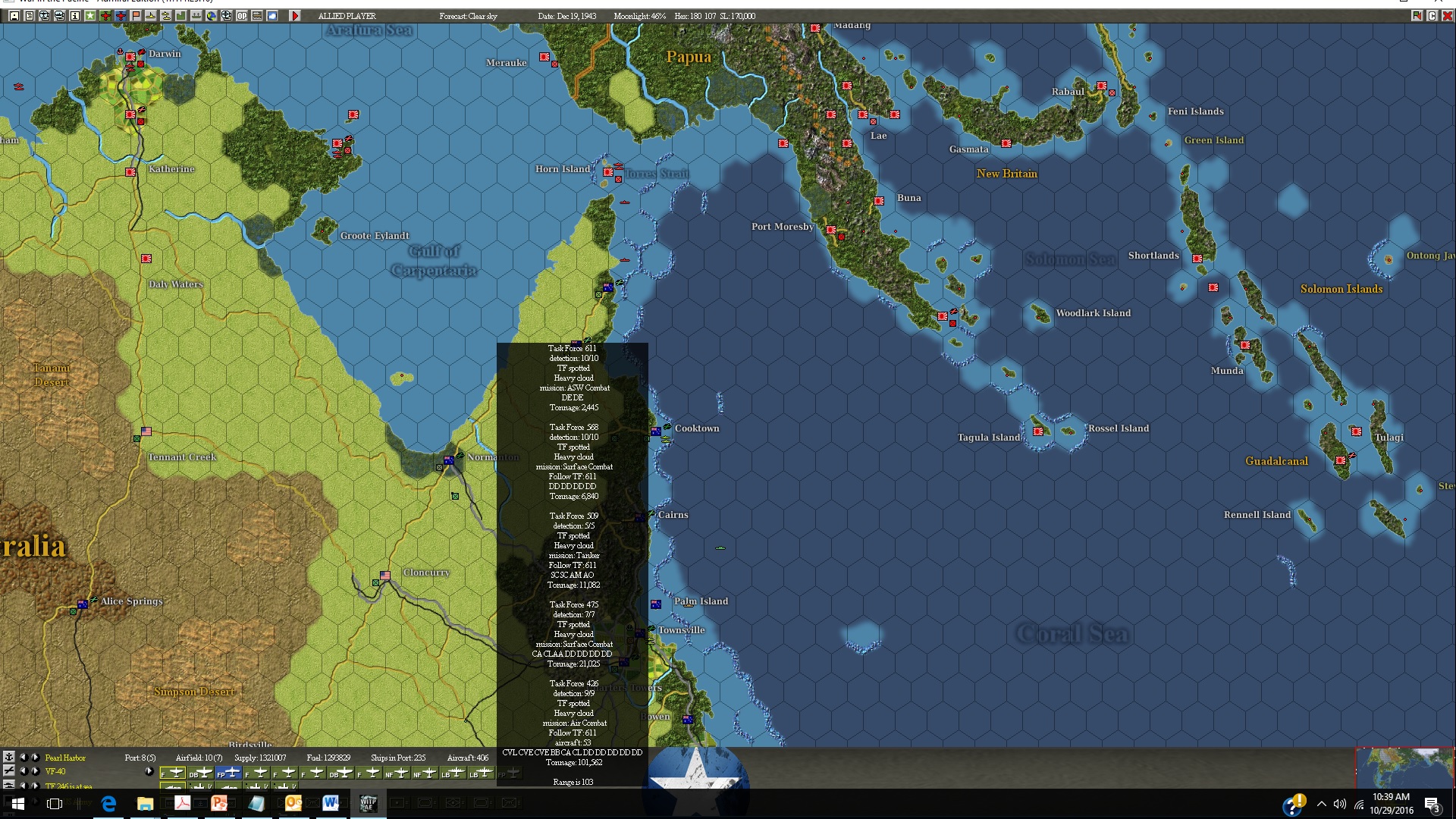Select the base flag at Normanton
This screenshot has height=819, width=1456.
click(x=449, y=460)
